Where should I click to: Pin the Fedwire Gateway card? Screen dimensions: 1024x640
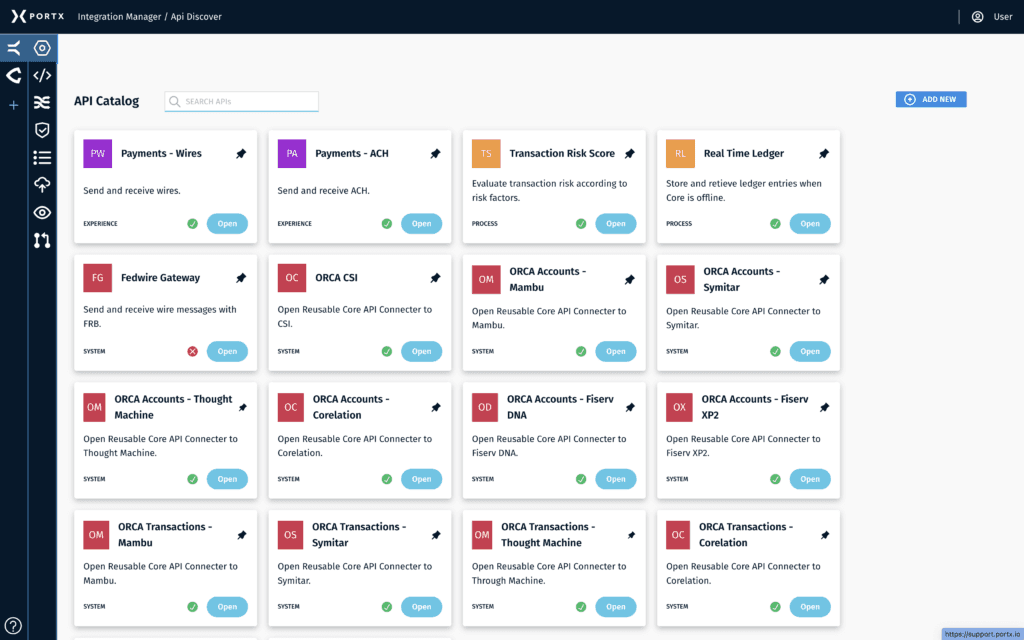click(241, 278)
